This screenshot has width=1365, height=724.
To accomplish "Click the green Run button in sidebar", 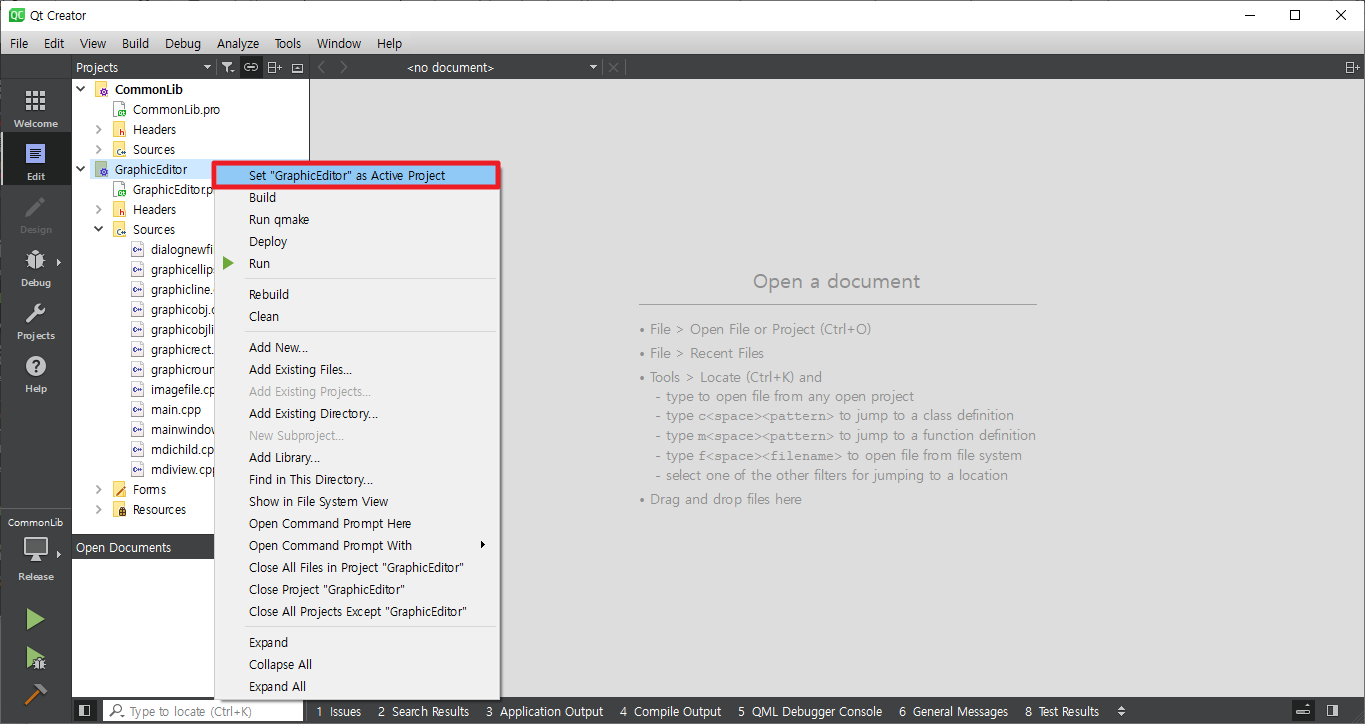I will [35, 619].
